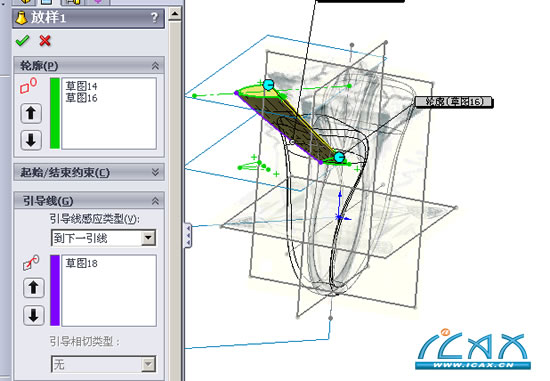
Task: Click the profile selection icon
Action: (28, 86)
